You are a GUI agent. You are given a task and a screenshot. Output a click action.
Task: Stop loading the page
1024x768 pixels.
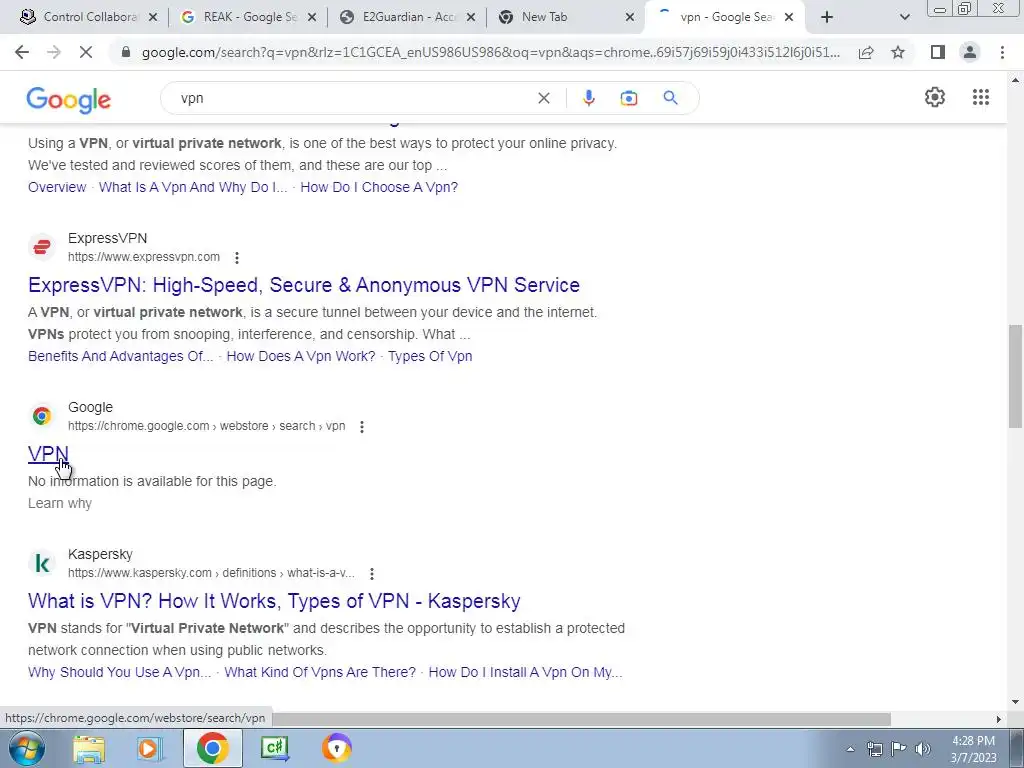tap(86, 52)
